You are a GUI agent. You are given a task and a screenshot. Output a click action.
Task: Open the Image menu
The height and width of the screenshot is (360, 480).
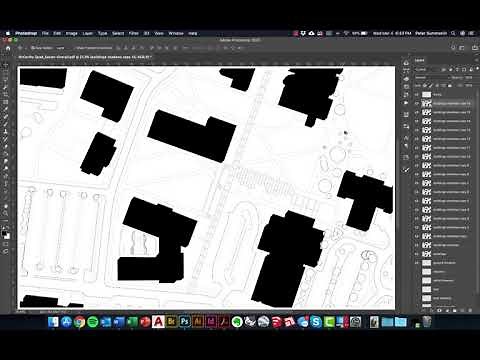pyautogui.click(x=71, y=33)
